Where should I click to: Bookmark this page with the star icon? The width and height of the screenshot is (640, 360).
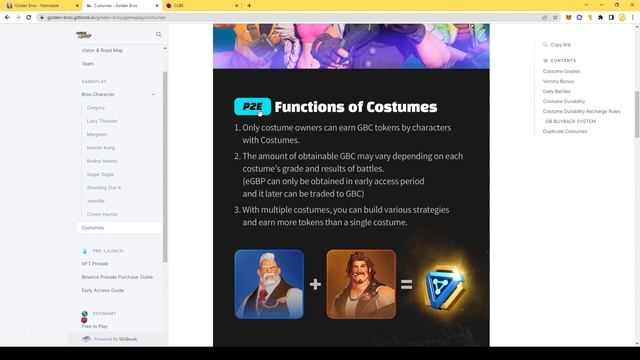556,18
